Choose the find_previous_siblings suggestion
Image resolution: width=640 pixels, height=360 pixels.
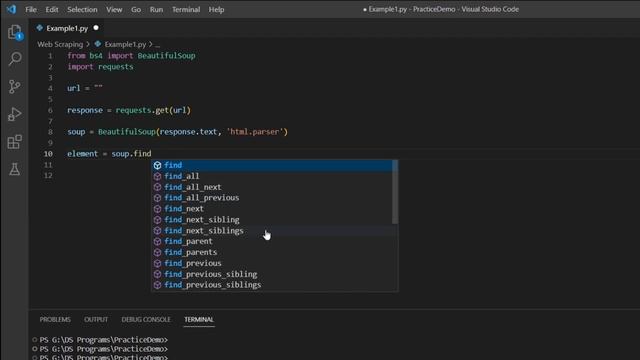(x=272, y=285)
